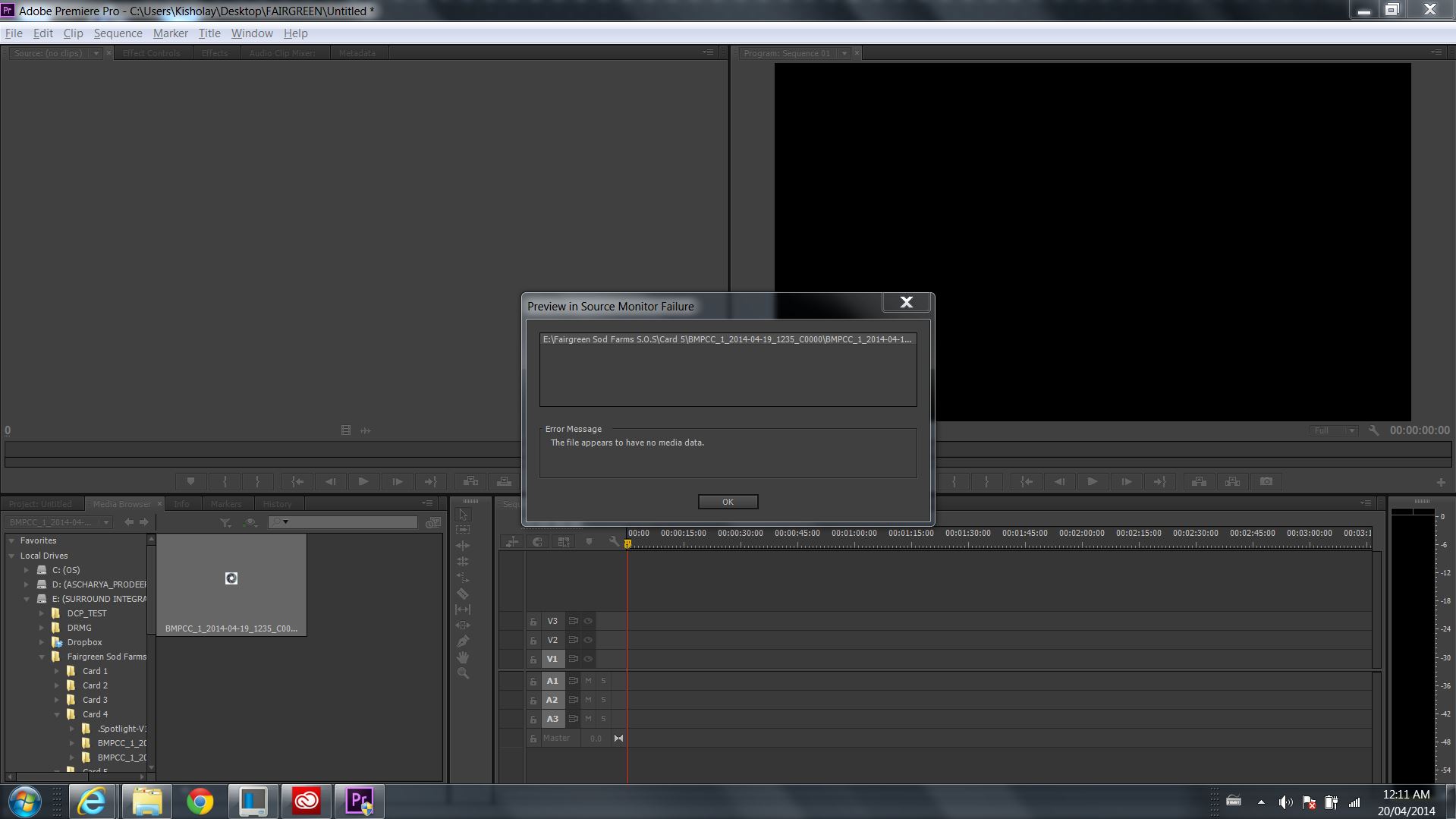Open Program Monitor settings wrench

point(1373,430)
